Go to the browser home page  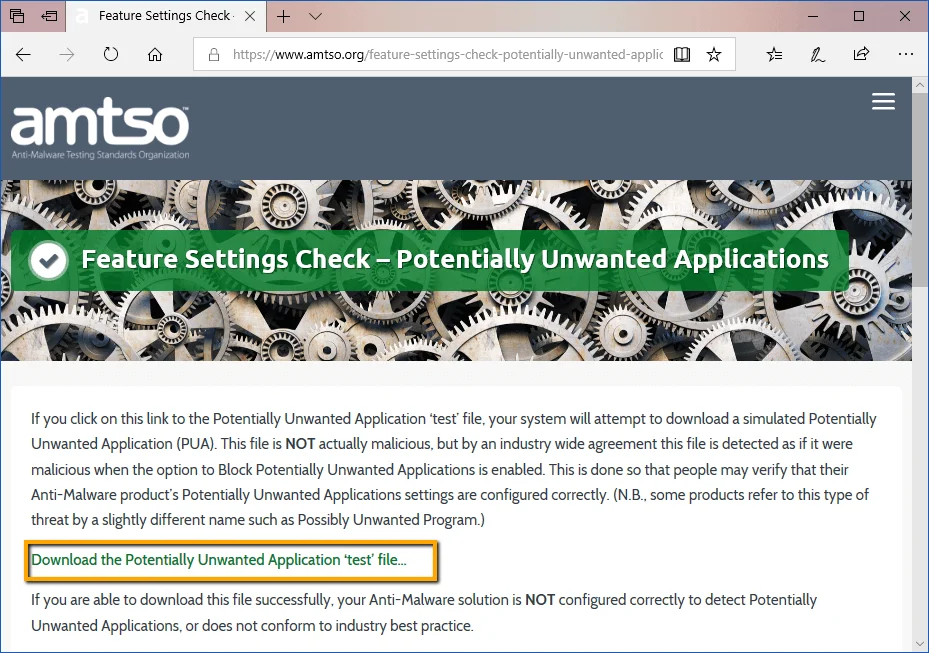pyautogui.click(x=155, y=55)
